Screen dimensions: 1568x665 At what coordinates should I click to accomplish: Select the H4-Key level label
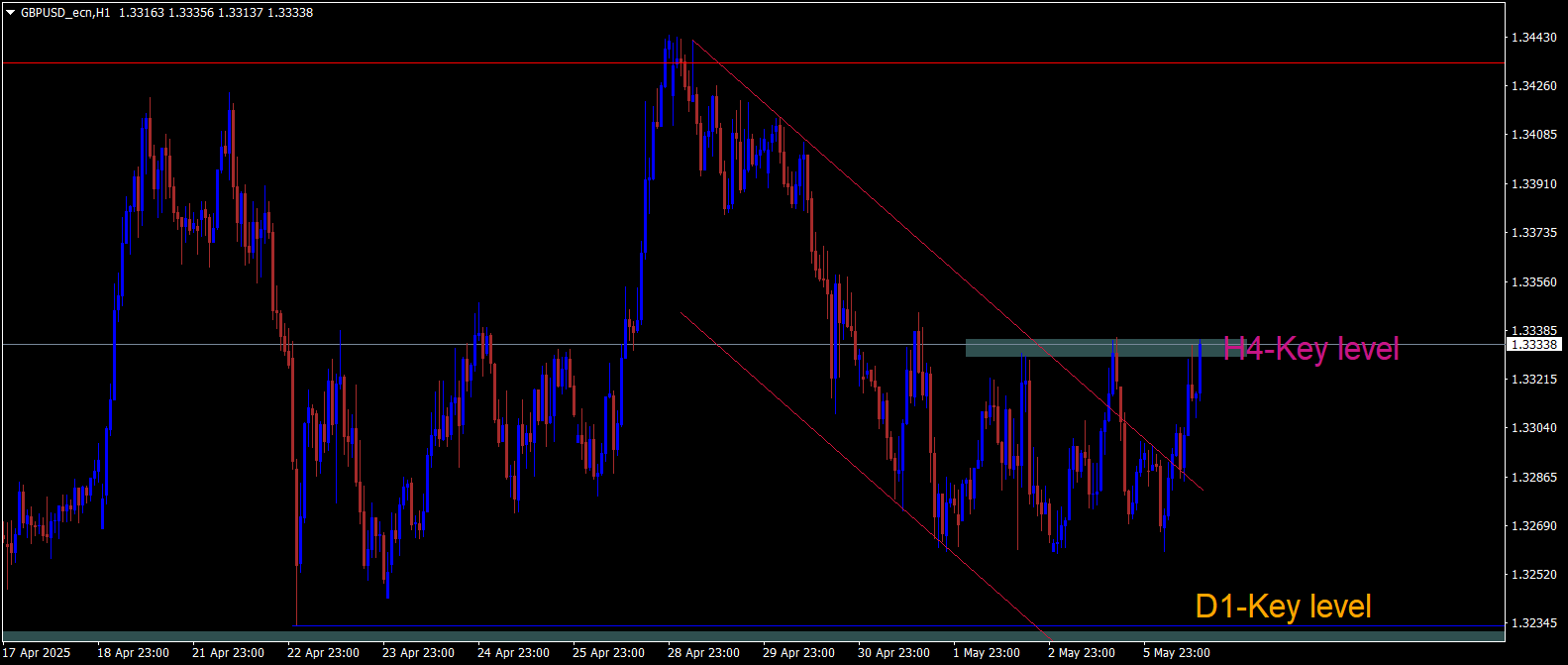point(1310,349)
